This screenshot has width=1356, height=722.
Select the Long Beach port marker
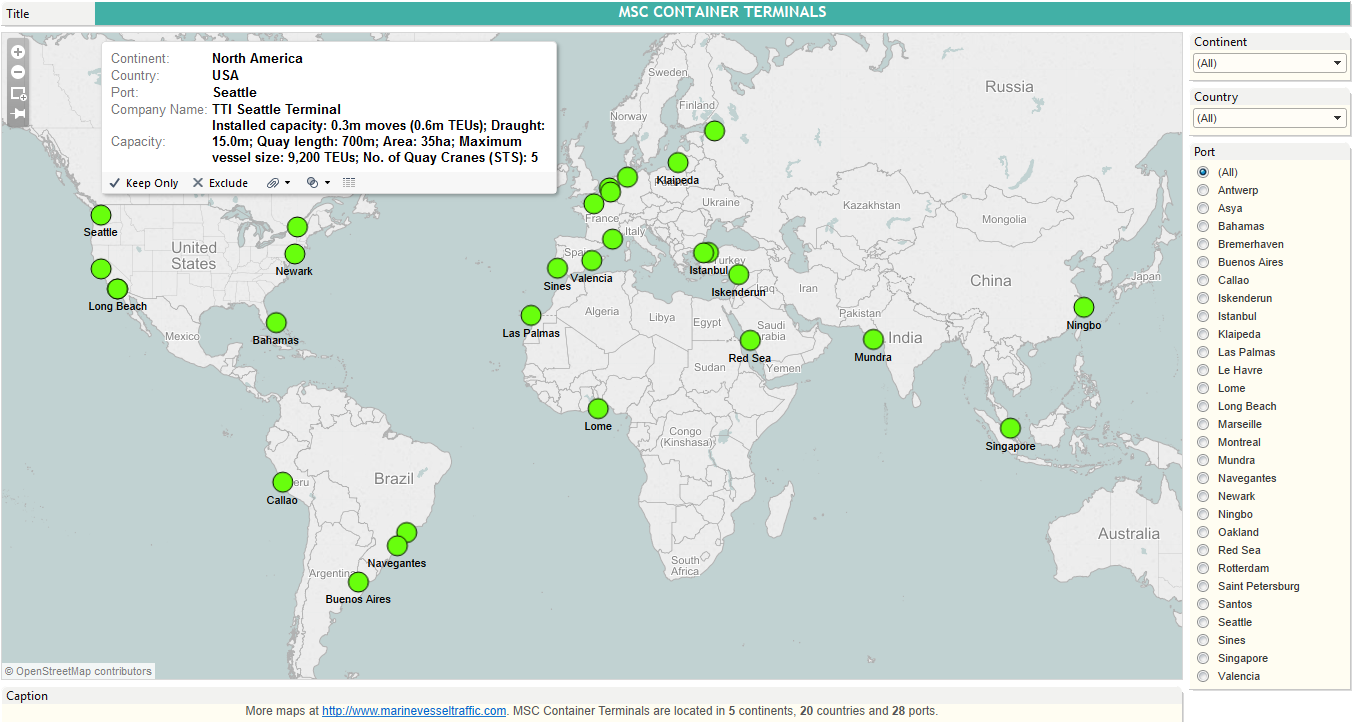tap(118, 289)
